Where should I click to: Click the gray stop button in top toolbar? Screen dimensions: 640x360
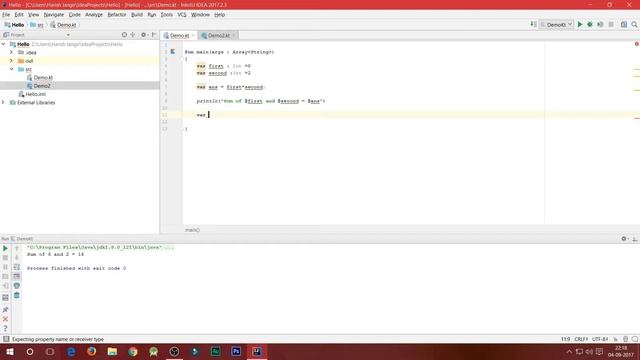click(x=611, y=24)
